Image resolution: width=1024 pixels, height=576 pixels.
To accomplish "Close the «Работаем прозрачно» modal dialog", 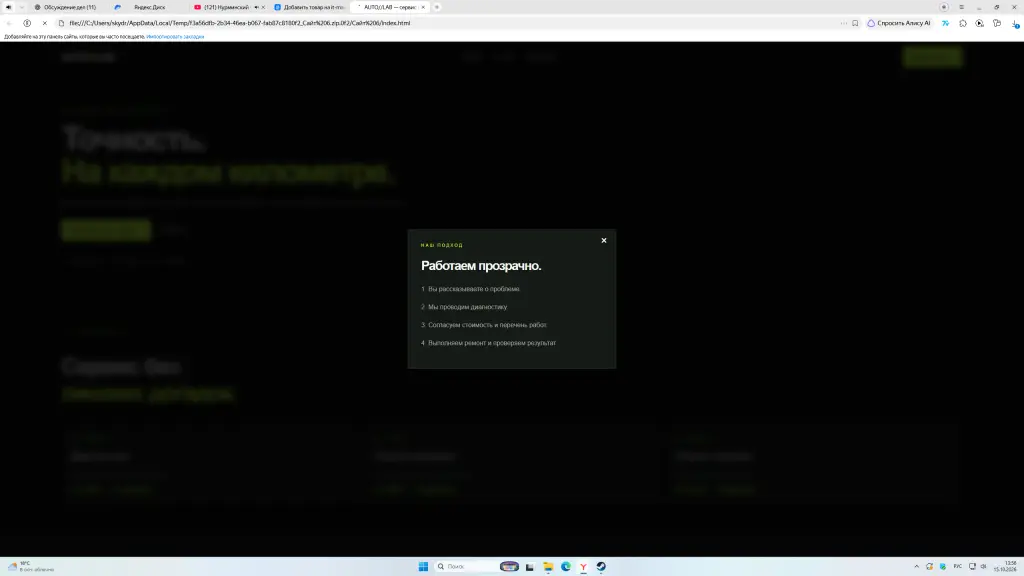I will pos(603,240).
